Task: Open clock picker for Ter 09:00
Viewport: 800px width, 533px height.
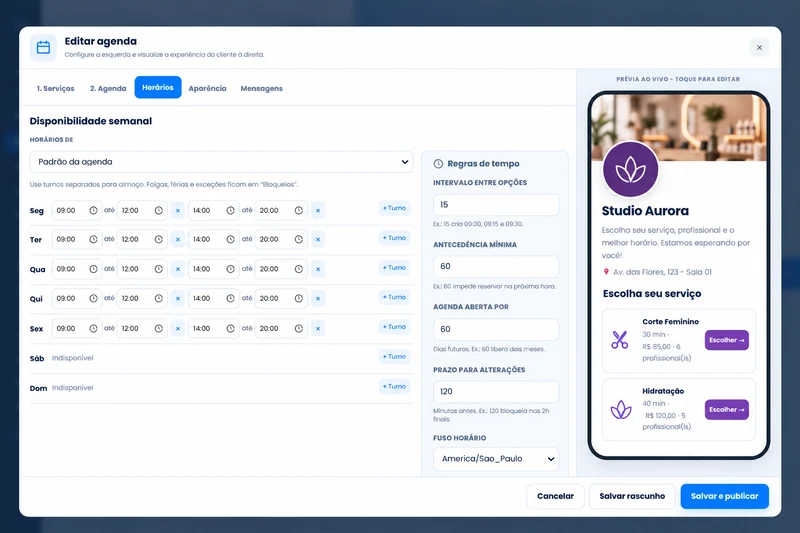Action: coord(93,239)
